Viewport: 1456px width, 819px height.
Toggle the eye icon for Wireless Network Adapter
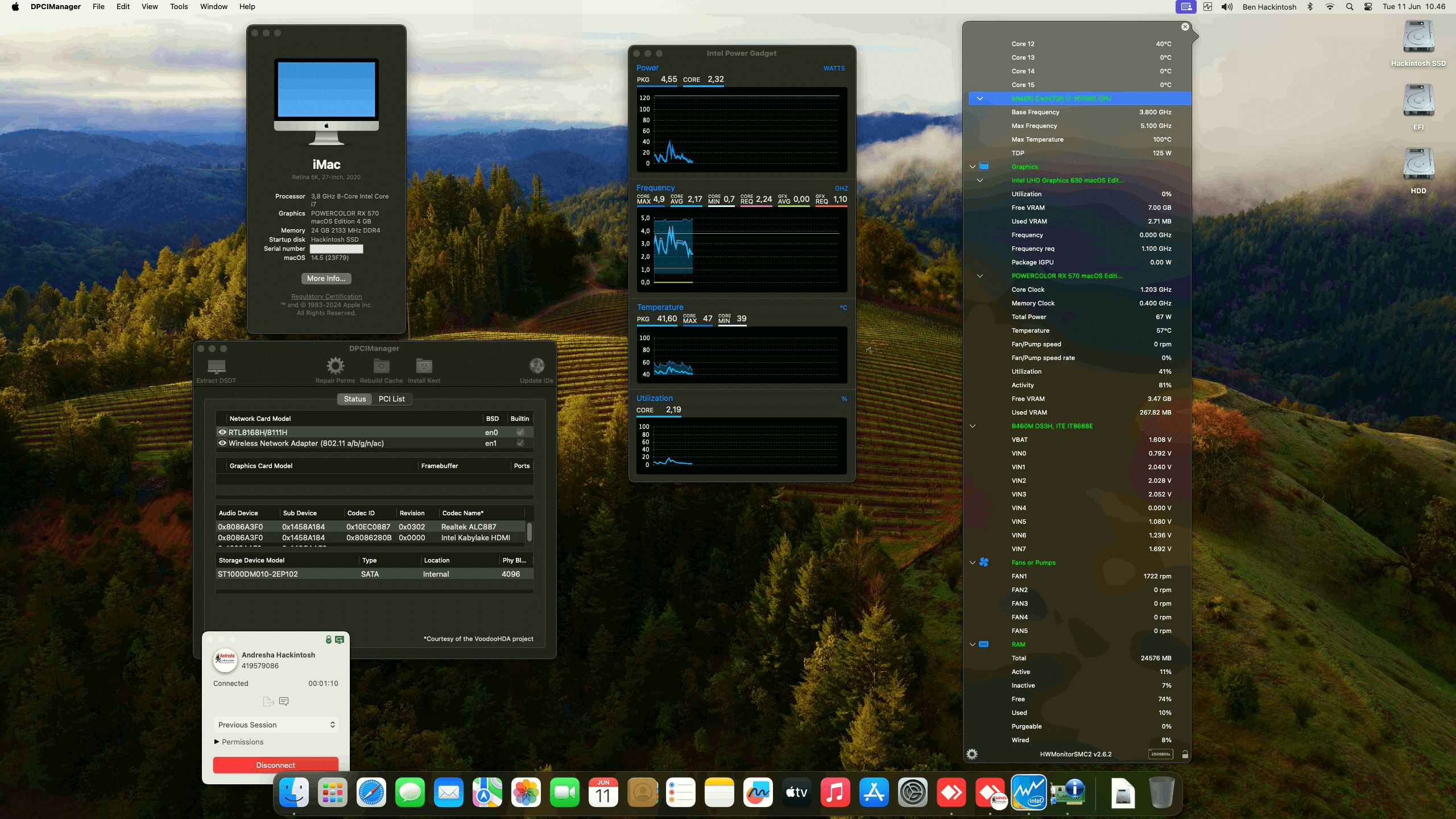222,443
